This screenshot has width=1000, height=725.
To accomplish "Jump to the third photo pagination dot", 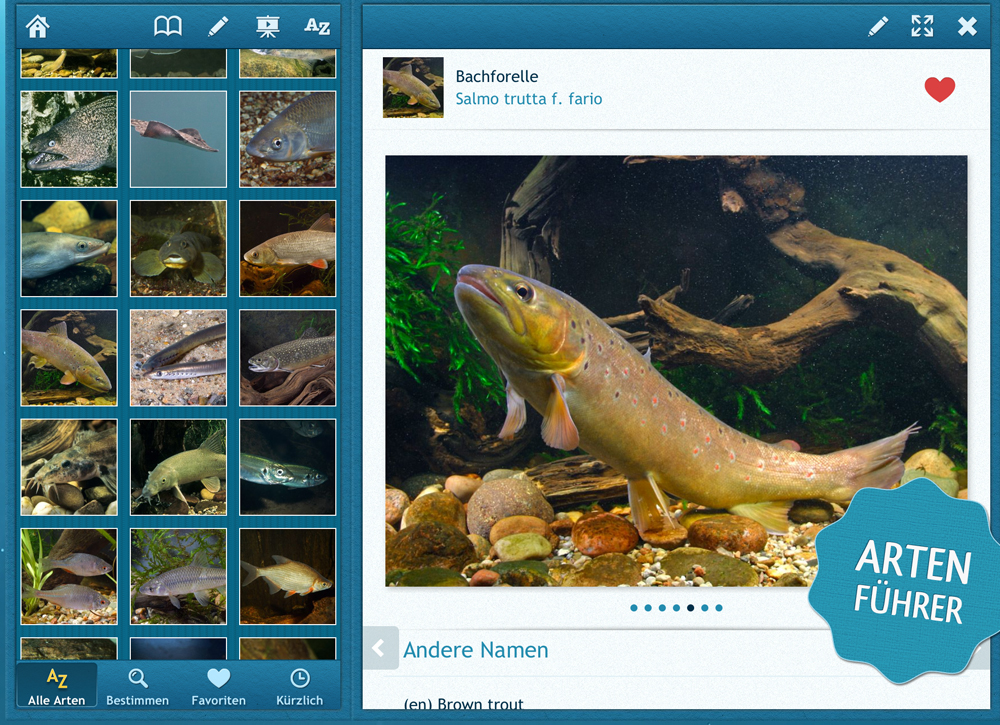I will [662, 608].
